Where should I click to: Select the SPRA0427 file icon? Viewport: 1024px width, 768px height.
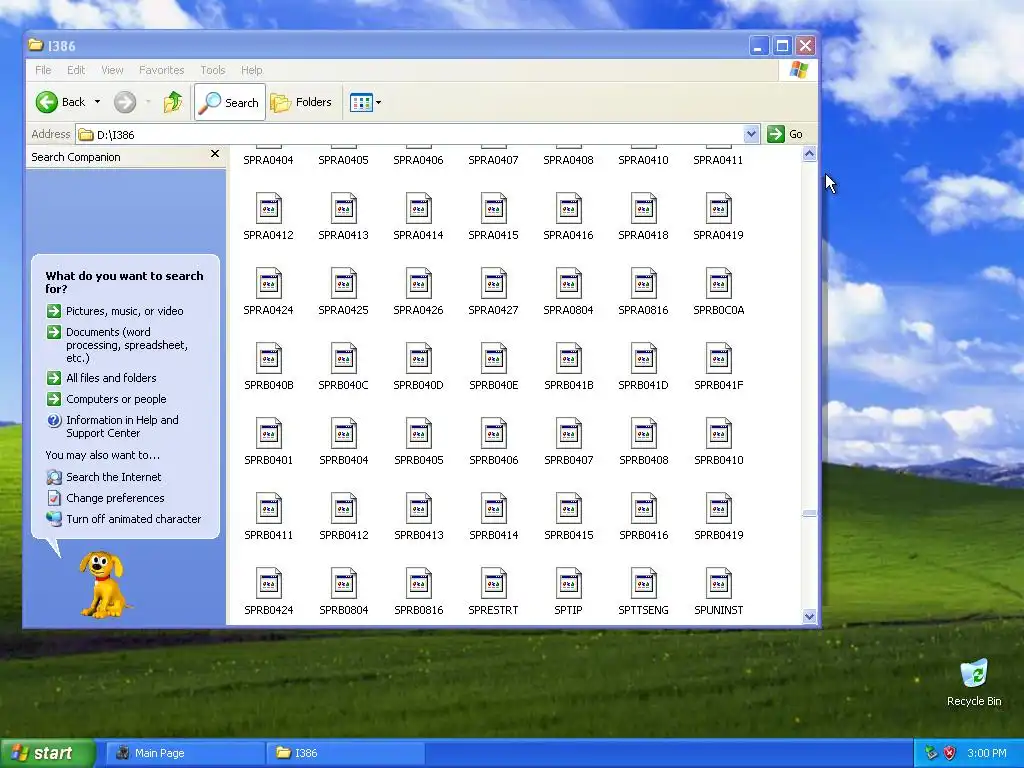pyautogui.click(x=494, y=283)
